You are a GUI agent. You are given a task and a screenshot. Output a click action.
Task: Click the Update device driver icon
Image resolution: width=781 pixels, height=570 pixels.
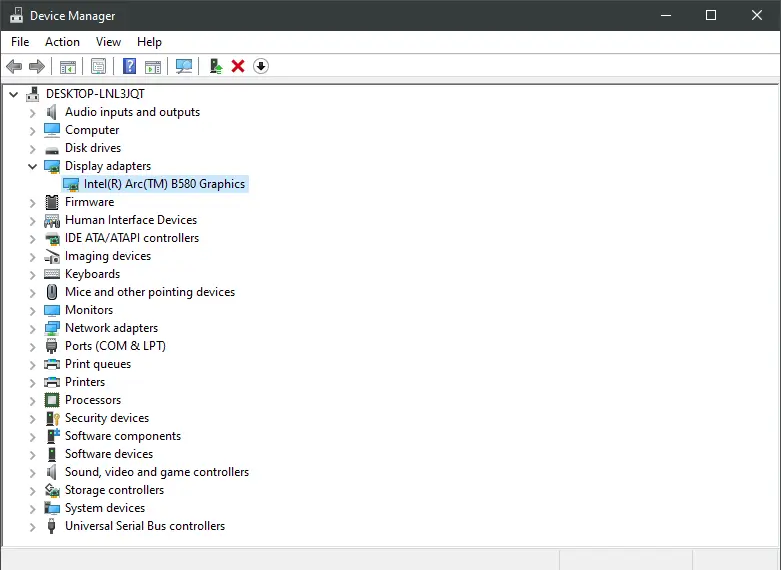215,66
